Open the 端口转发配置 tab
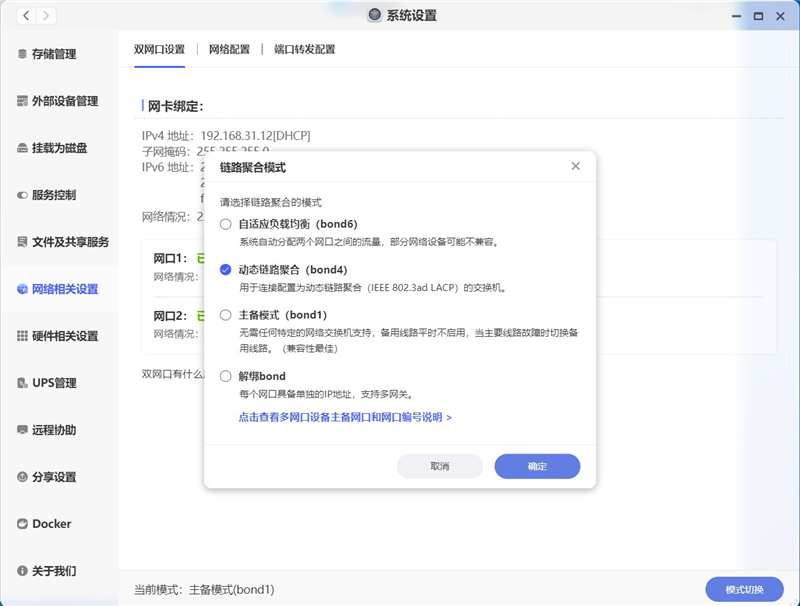 [x=305, y=49]
